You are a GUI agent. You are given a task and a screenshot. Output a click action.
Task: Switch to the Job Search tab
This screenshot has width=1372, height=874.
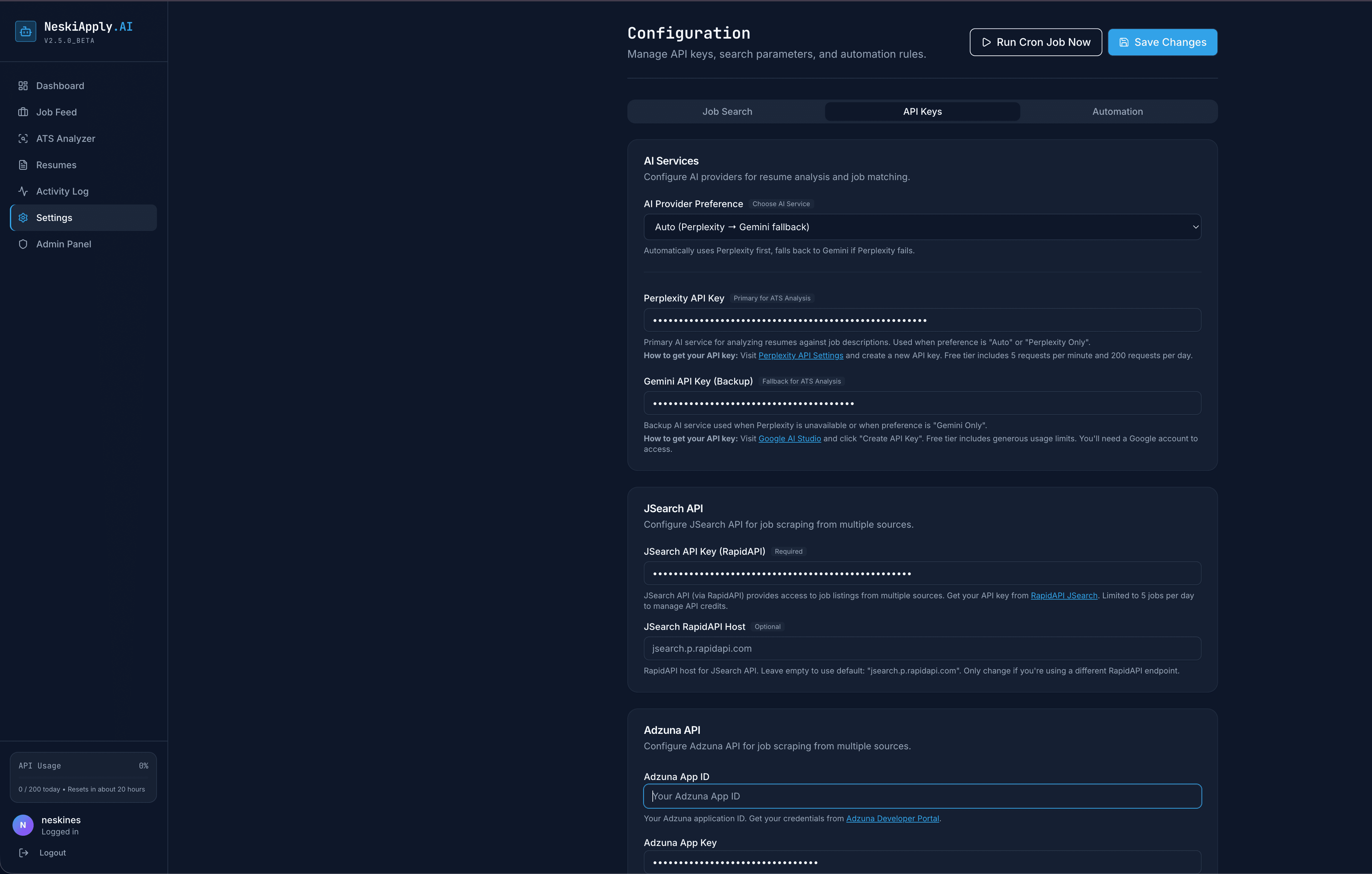tap(726, 111)
